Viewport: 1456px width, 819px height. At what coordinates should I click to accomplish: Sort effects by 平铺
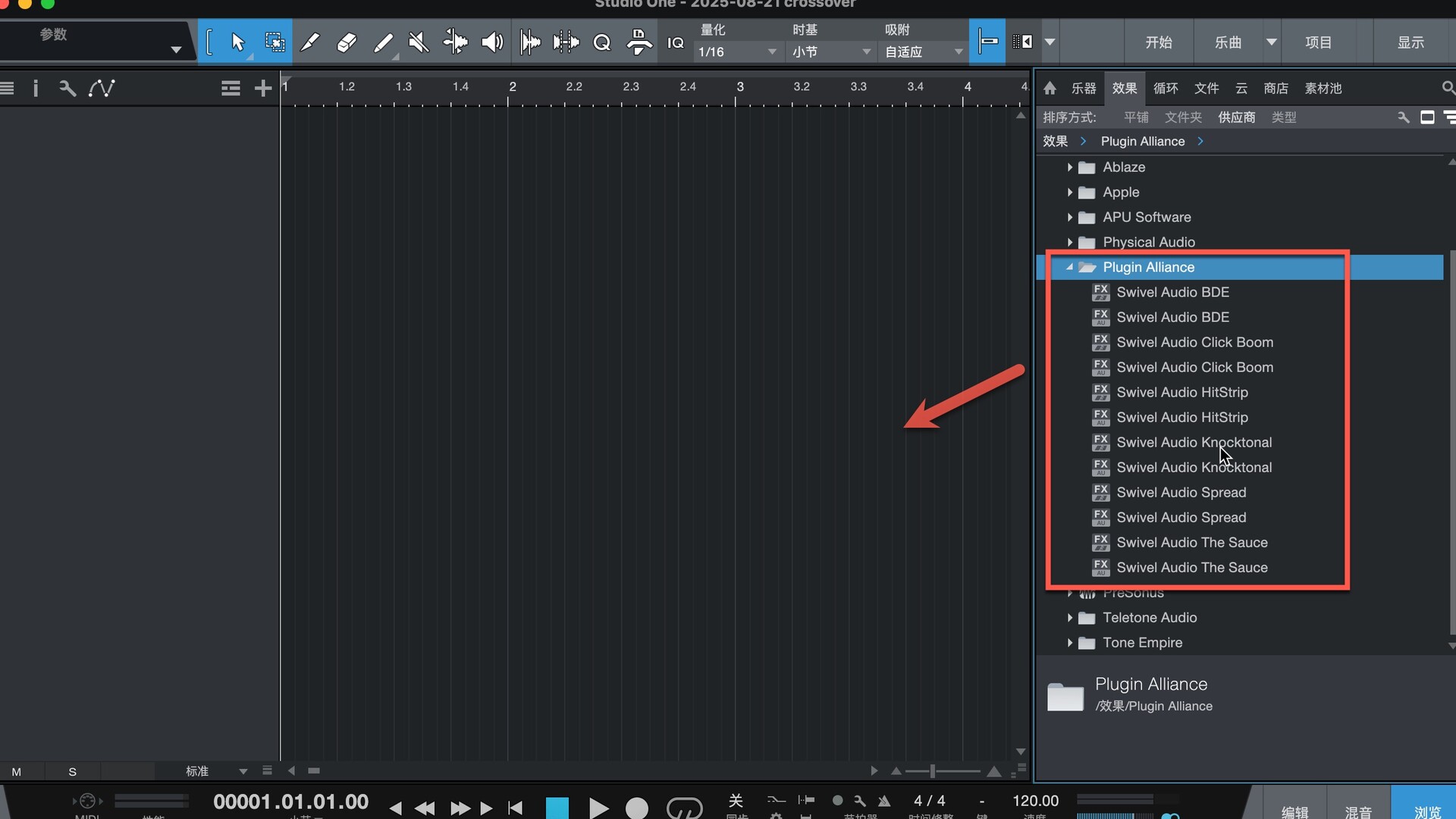[x=1136, y=118]
